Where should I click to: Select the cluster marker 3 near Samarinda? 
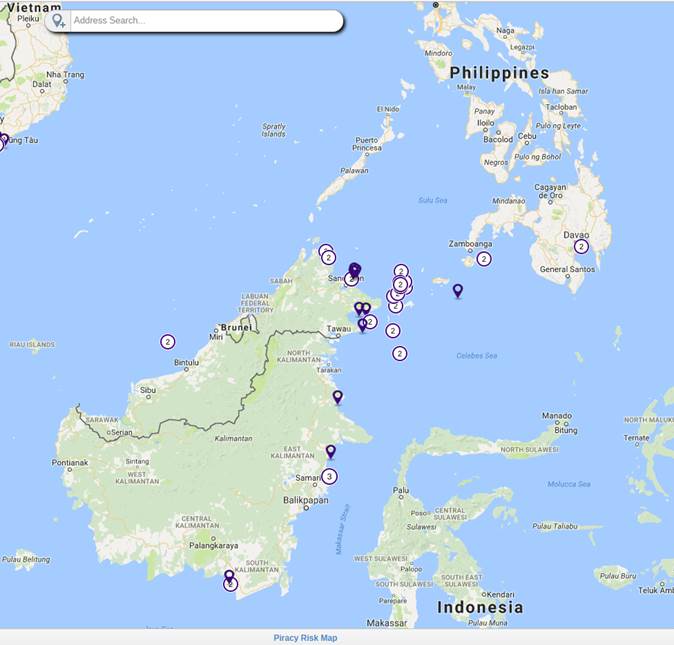[329, 476]
